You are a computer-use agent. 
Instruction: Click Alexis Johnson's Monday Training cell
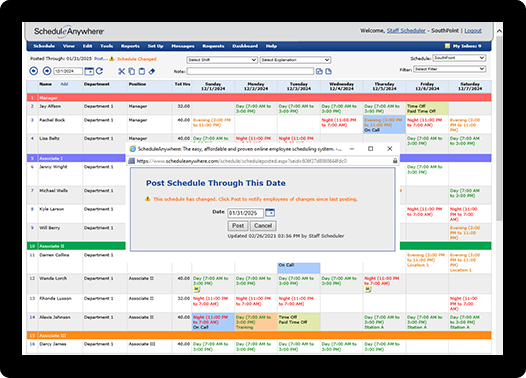click(256, 322)
